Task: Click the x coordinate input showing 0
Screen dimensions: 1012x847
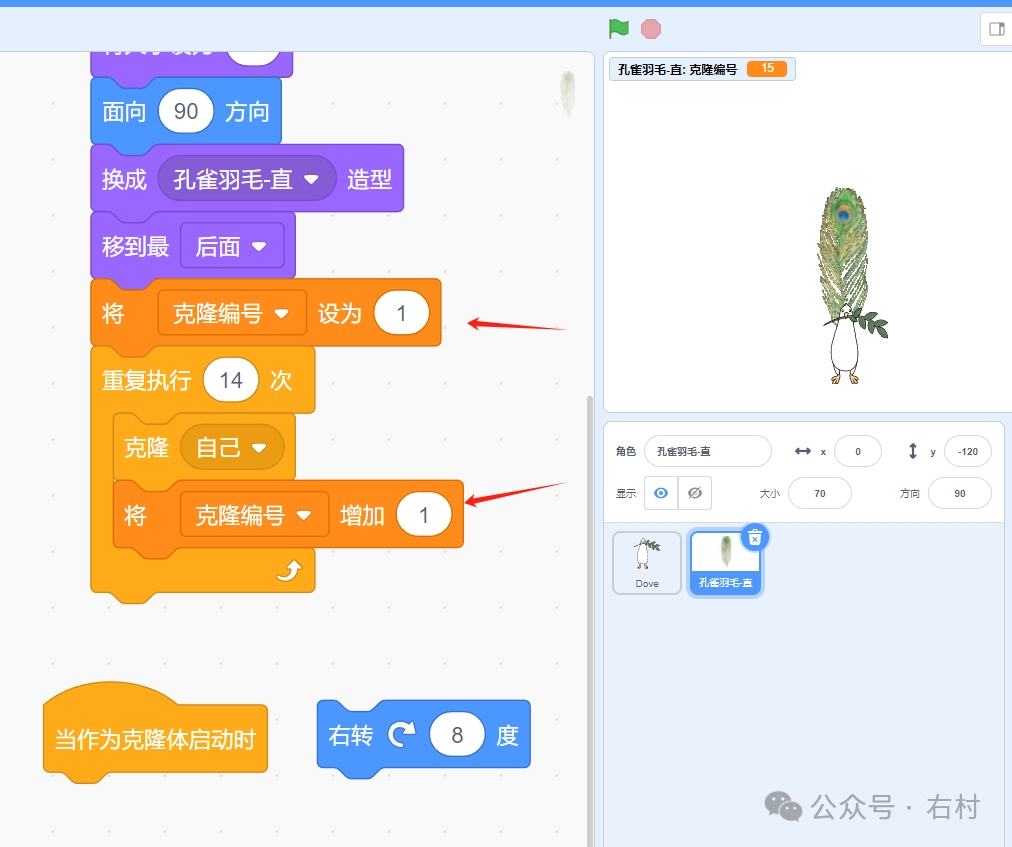Action: [x=858, y=451]
